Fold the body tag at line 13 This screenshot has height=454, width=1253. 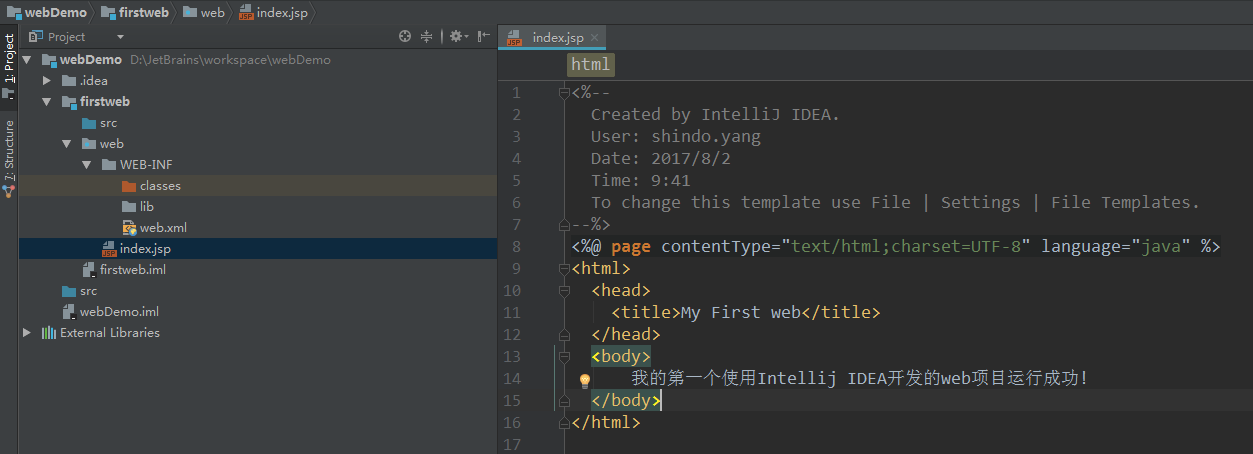tap(565, 356)
